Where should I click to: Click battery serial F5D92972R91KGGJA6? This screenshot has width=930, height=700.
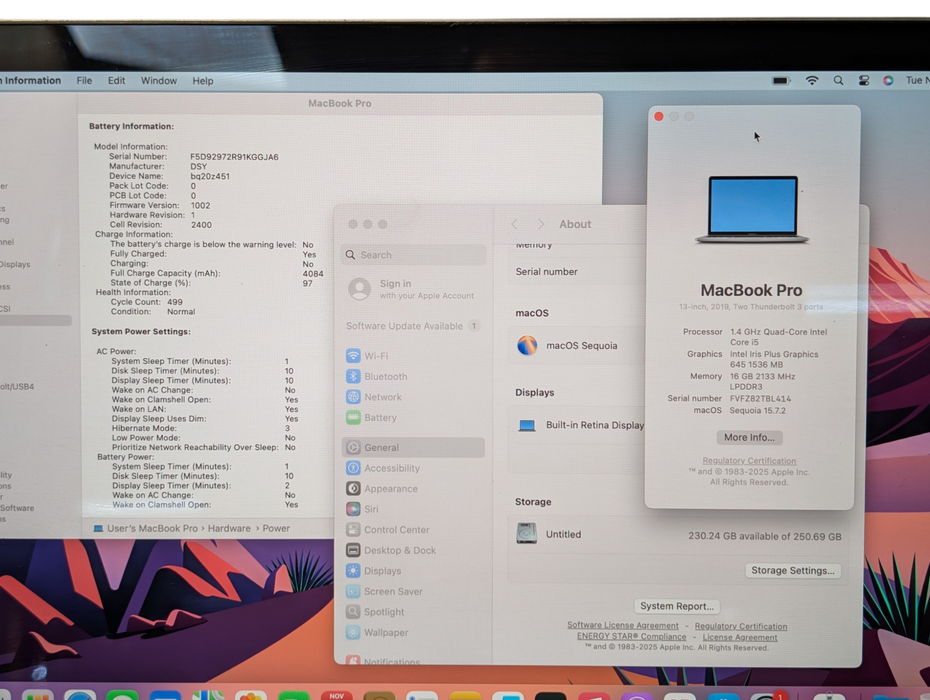pos(234,157)
